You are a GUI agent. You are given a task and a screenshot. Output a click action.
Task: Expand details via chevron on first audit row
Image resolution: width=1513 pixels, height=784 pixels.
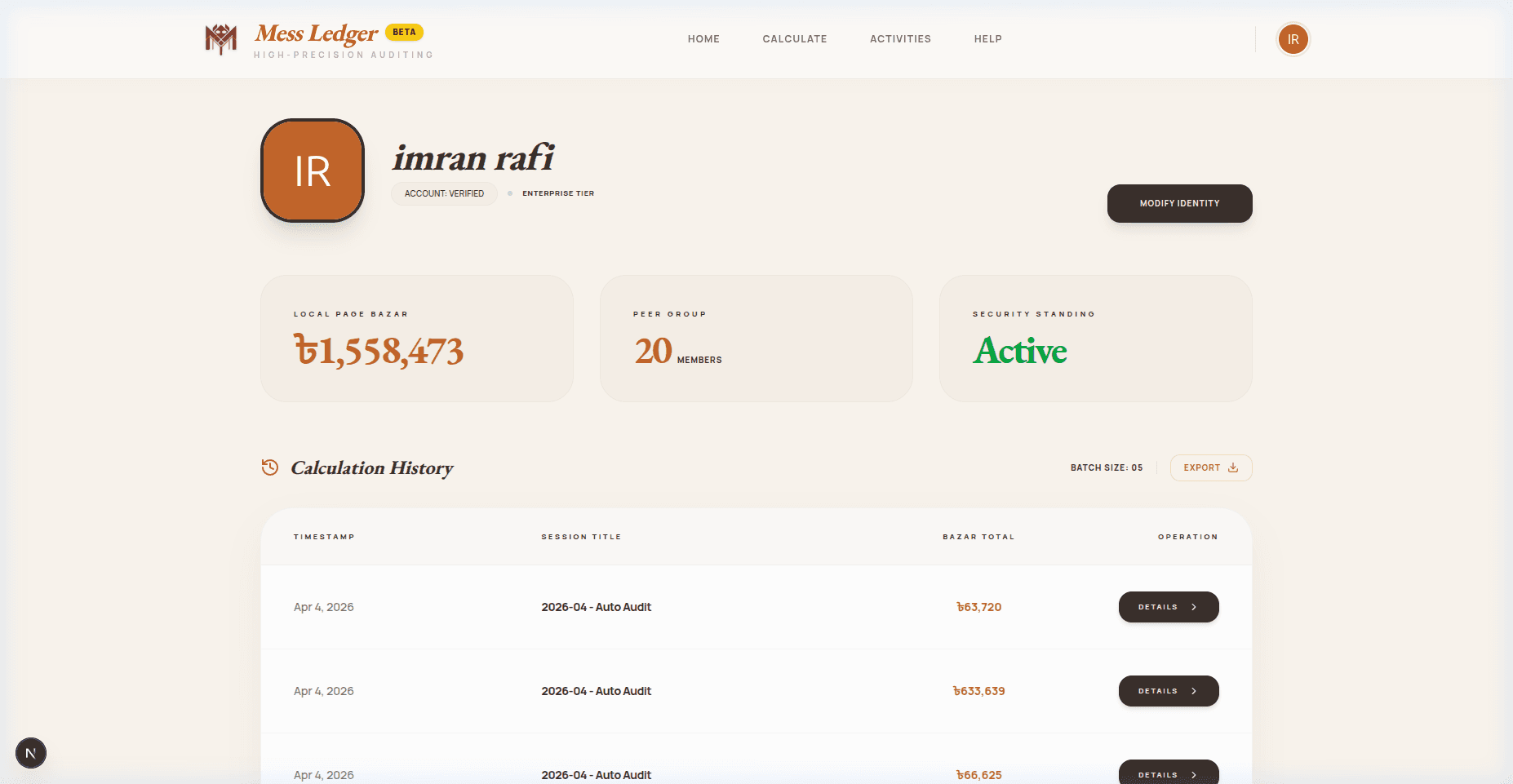[x=1194, y=607]
